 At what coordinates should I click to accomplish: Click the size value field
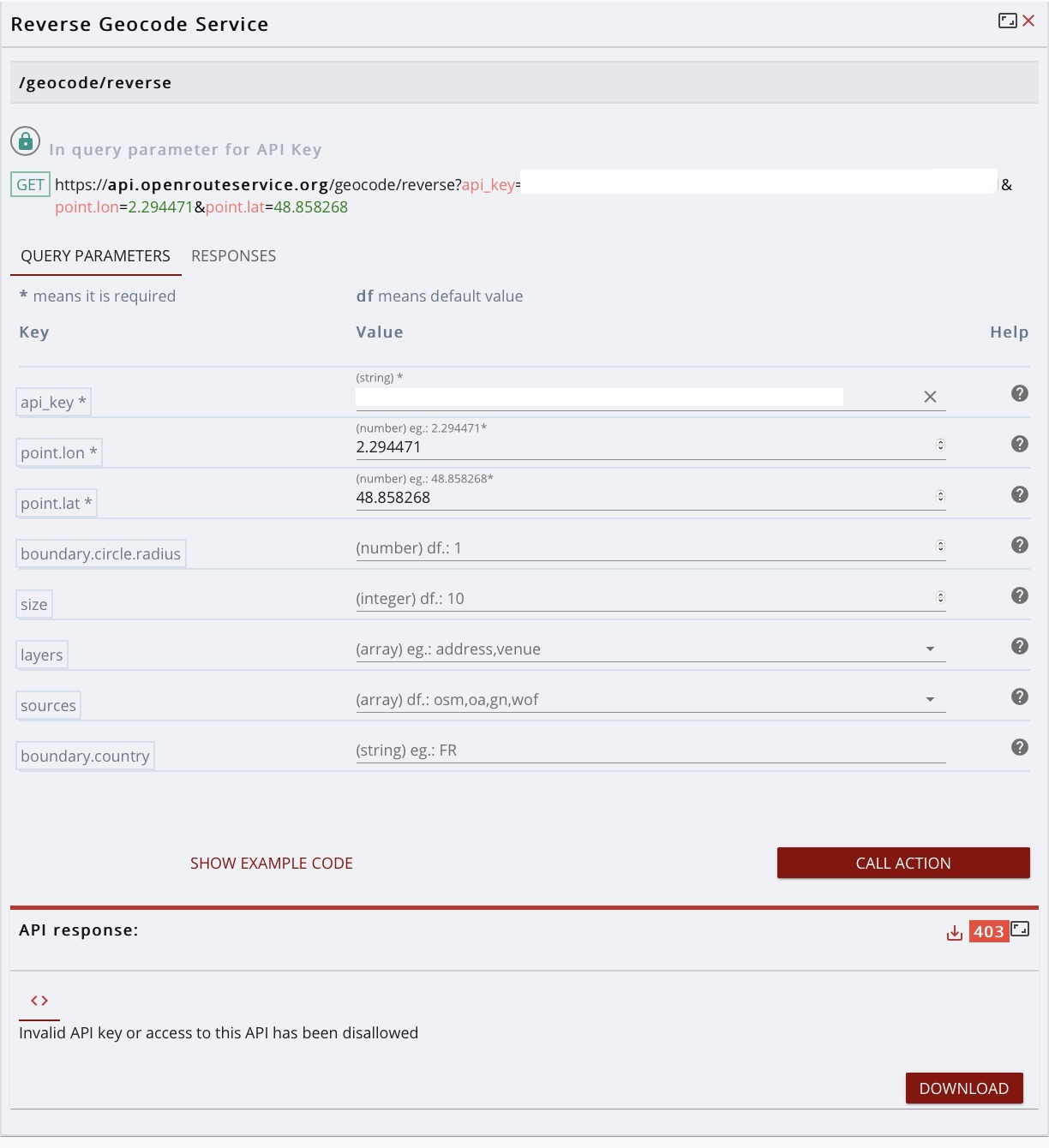point(600,598)
